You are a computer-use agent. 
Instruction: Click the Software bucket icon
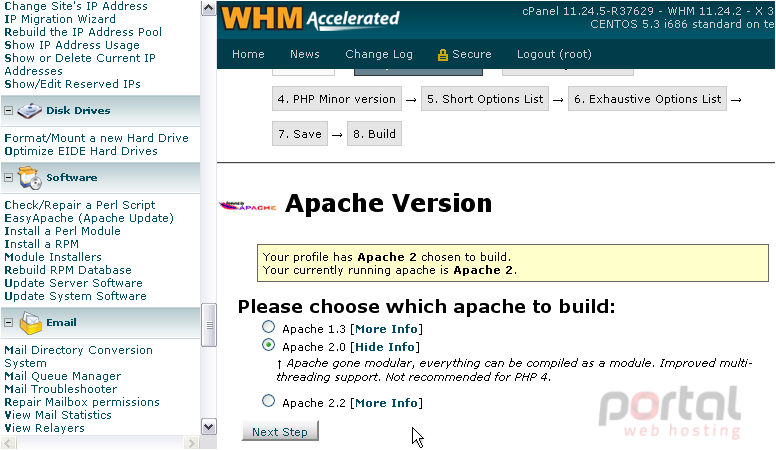pos(29,178)
